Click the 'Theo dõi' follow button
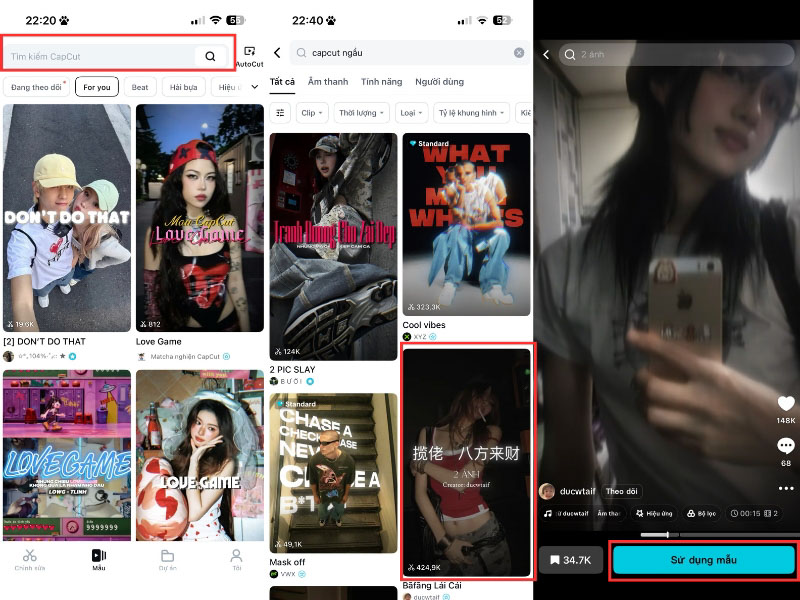Screen dimensions: 800x600 621,491
